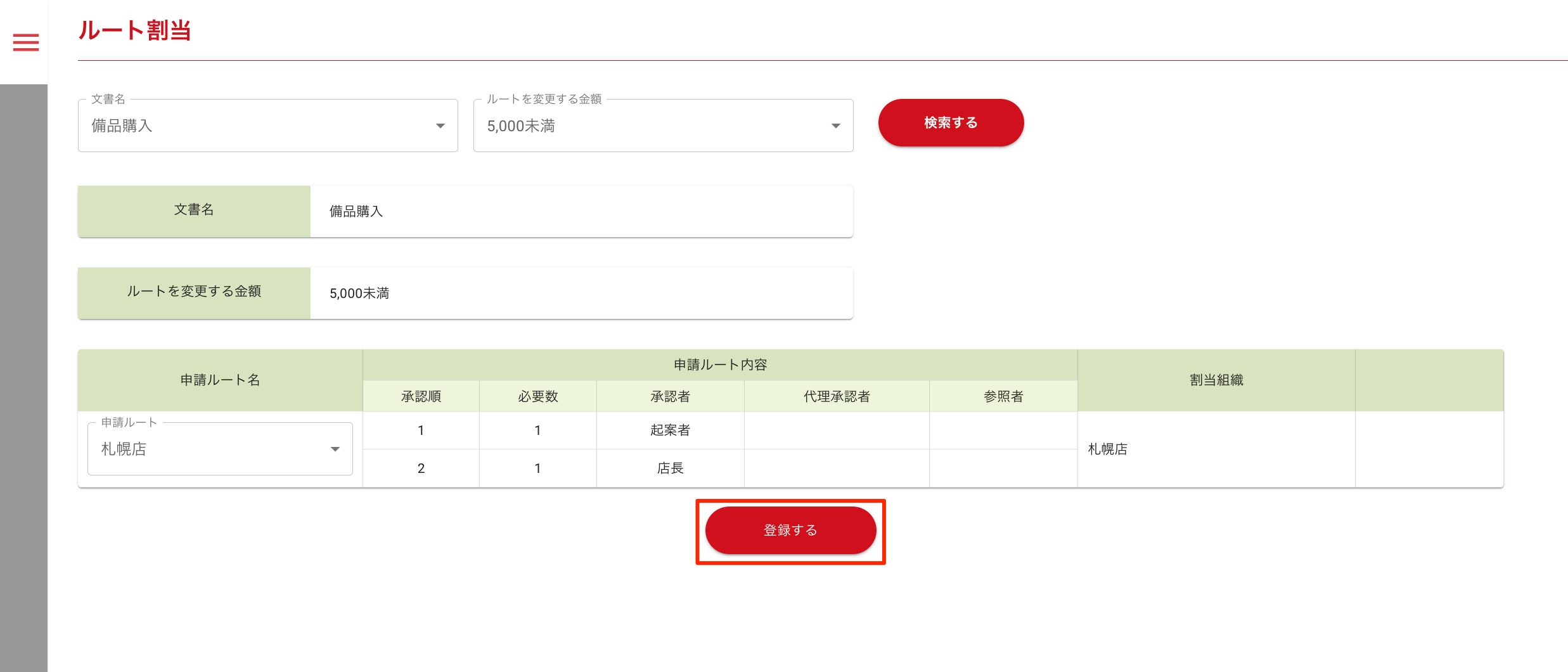Click the 申請ルート名 column header
1568x672 pixels.
pyautogui.click(x=220, y=380)
